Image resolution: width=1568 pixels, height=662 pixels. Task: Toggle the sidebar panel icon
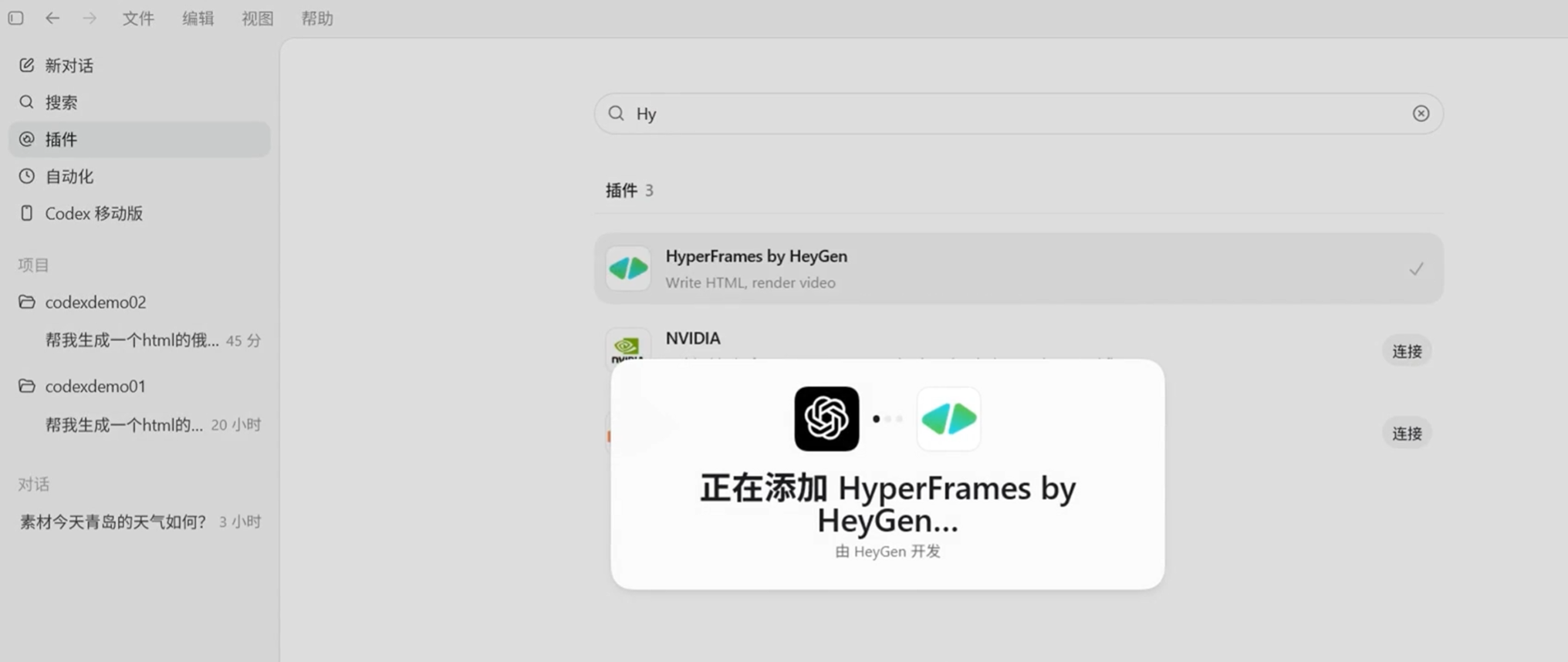[x=15, y=18]
